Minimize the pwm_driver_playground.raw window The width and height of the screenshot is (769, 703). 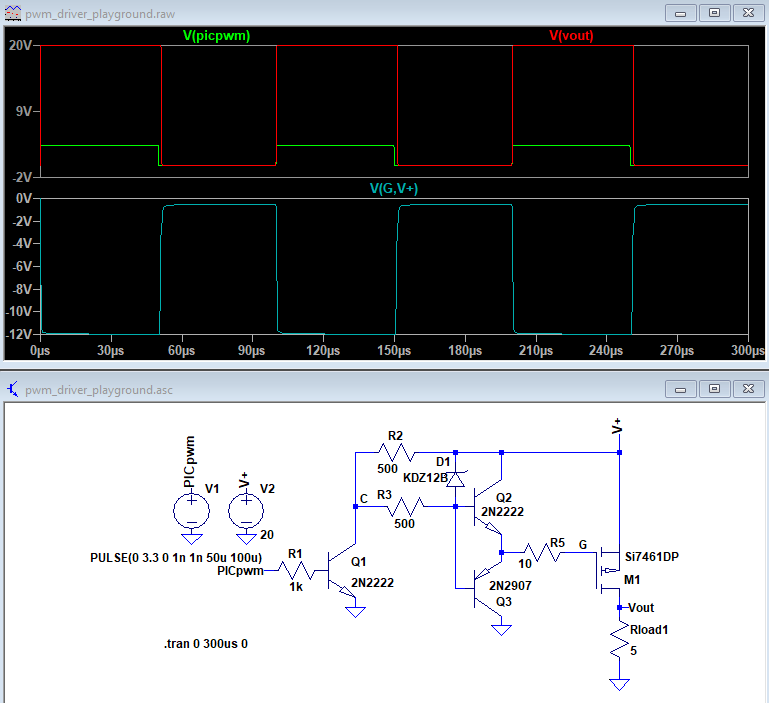click(680, 13)
